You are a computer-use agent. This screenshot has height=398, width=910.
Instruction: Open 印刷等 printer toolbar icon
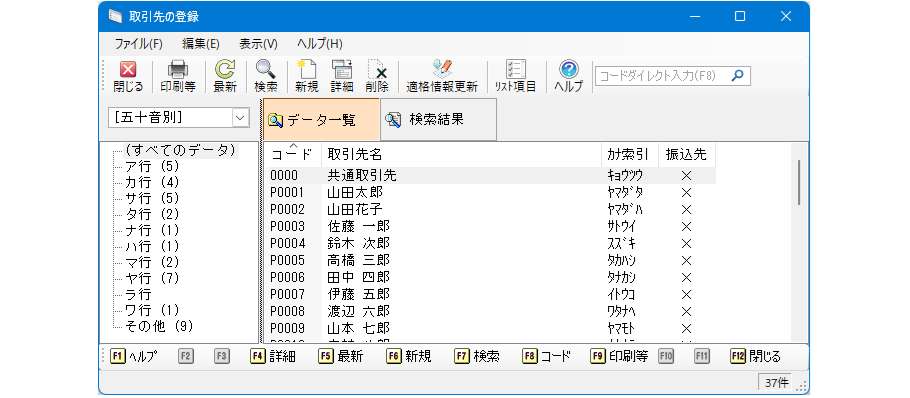click(178, 77)
